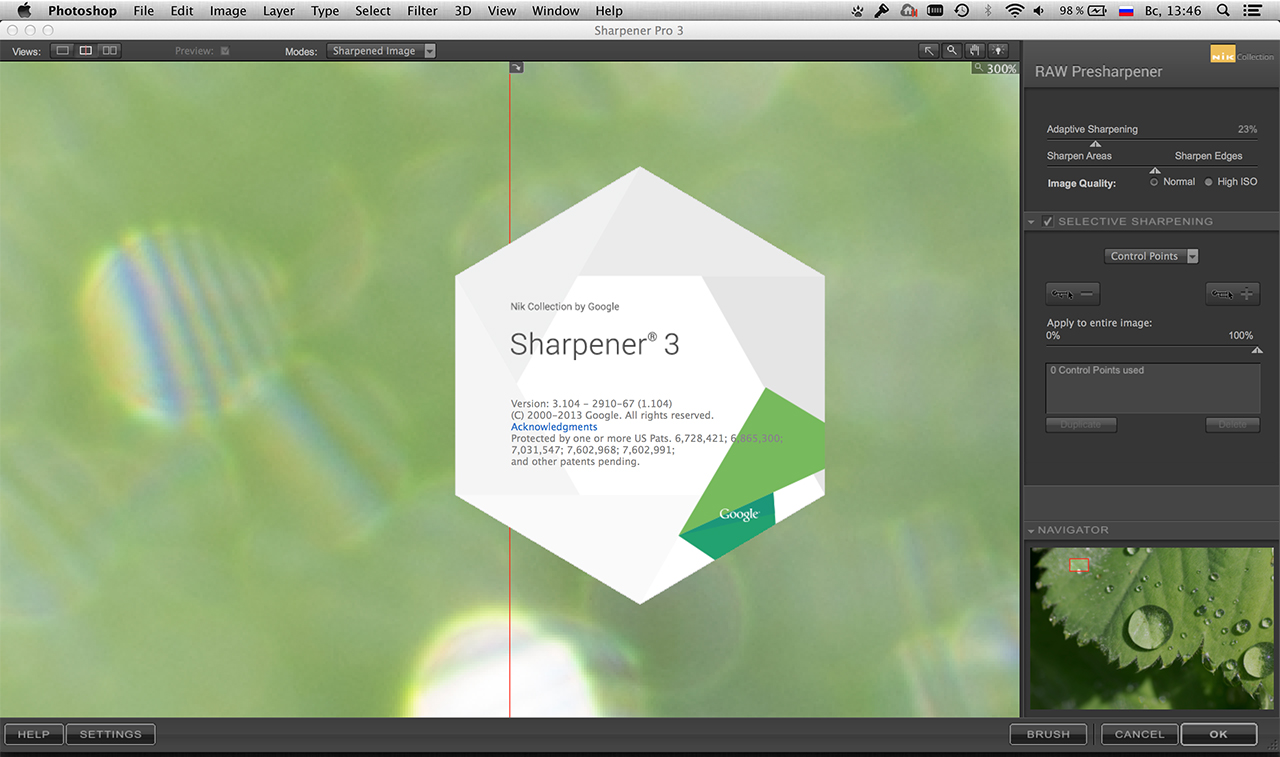
Task: Click the OK button
Action: 1218,734
